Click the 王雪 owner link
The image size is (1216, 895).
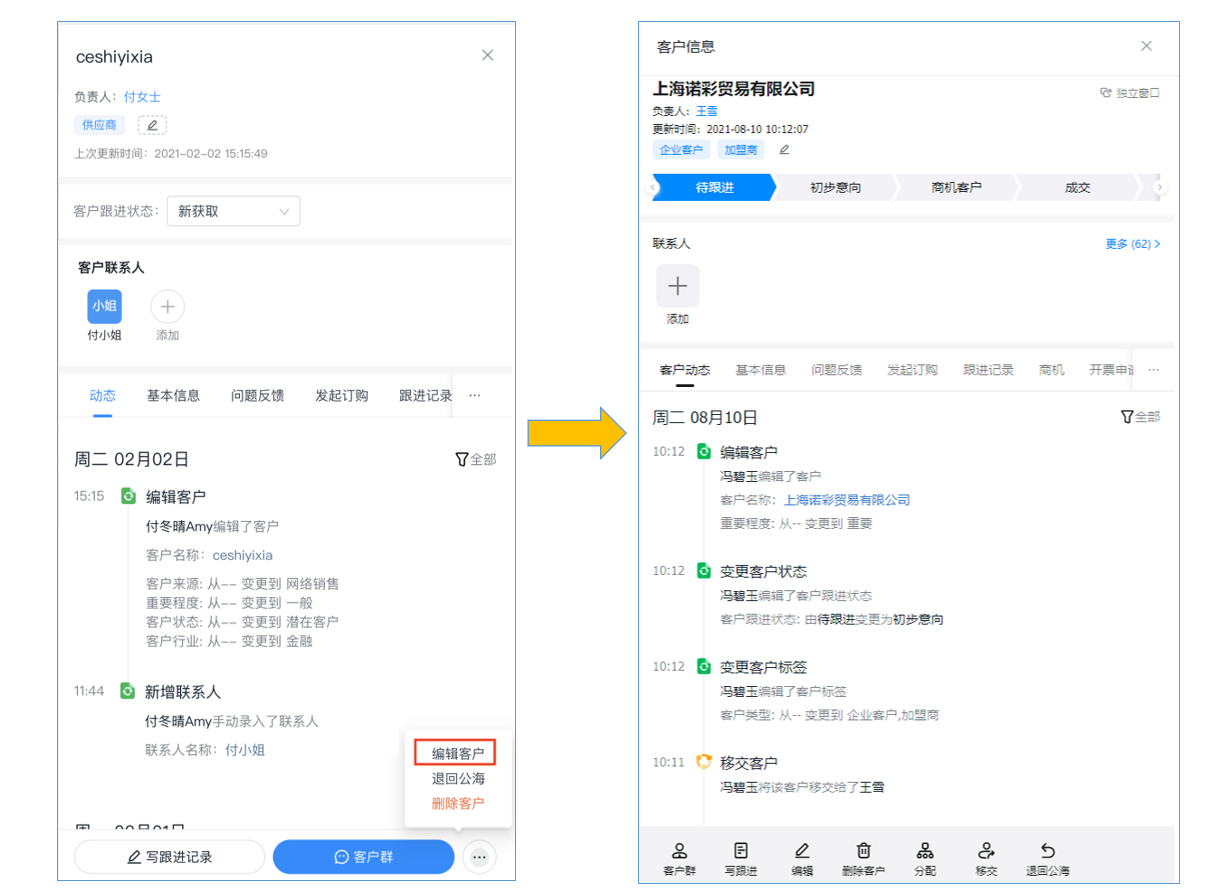click(x=707, y=111)
